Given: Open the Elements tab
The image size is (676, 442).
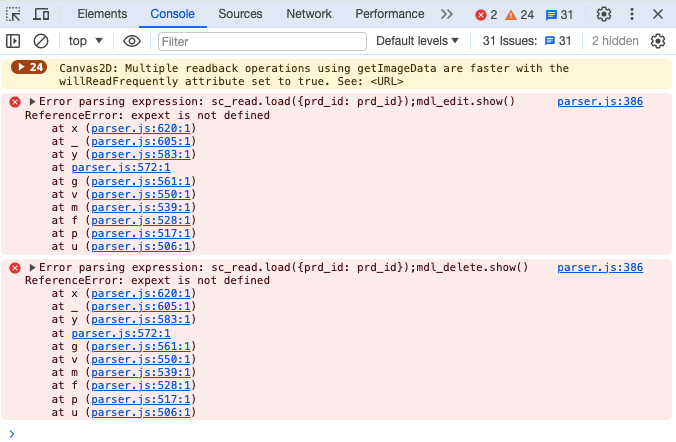Looking at the screenshot, I should [102, 14].
